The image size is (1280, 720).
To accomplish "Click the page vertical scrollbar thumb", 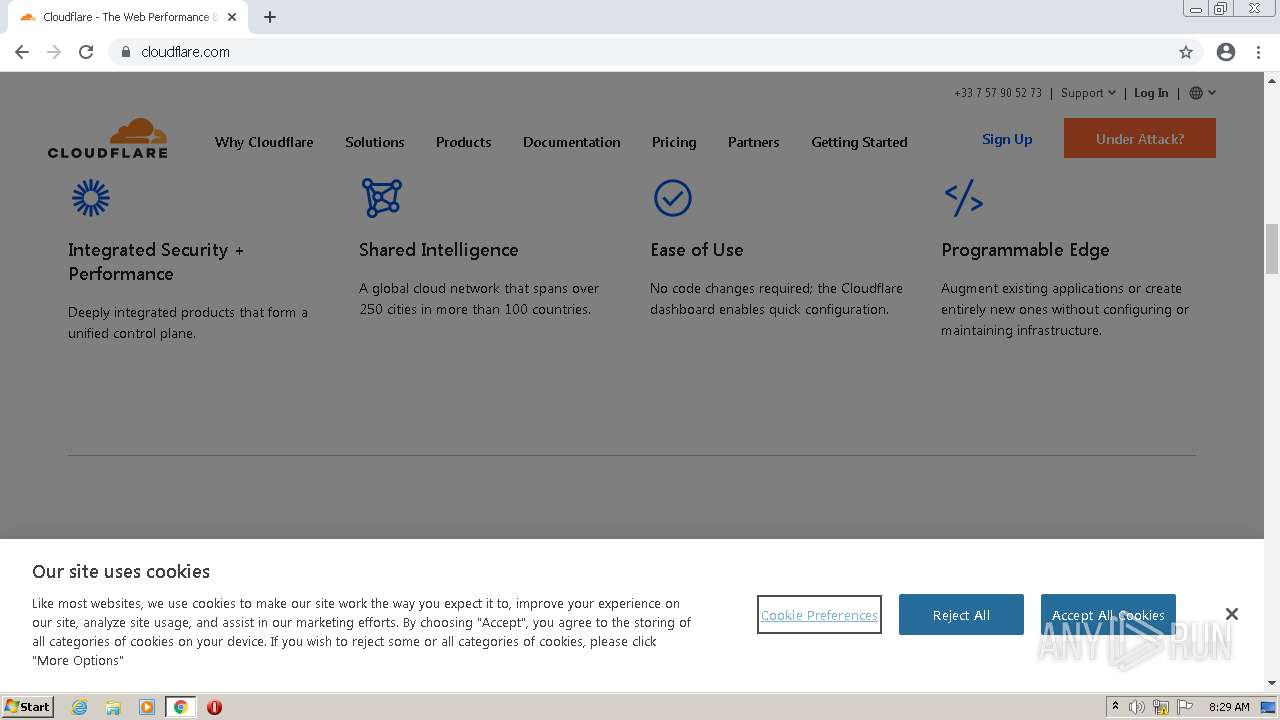I will point(1272,248).
